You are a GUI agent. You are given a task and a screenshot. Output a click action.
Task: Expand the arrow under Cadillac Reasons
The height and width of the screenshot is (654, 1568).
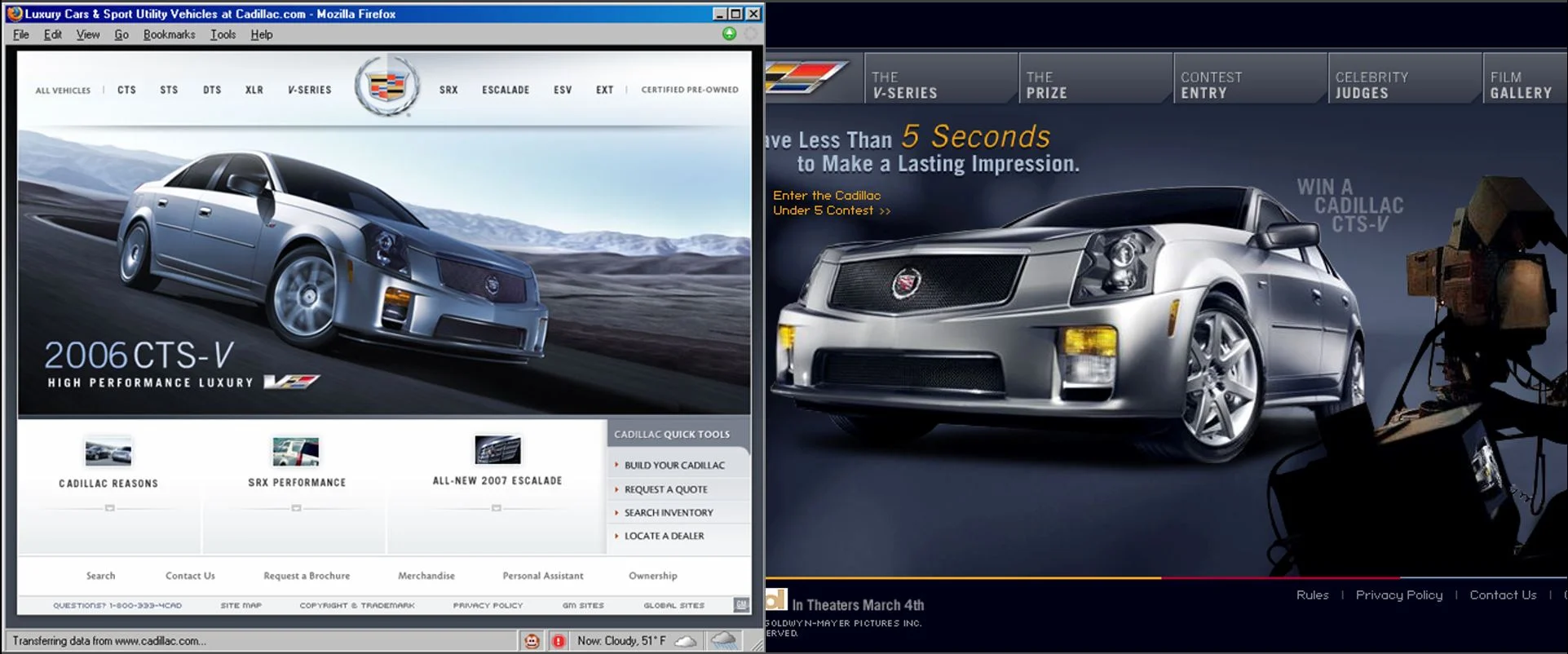(x=109, y=508)
